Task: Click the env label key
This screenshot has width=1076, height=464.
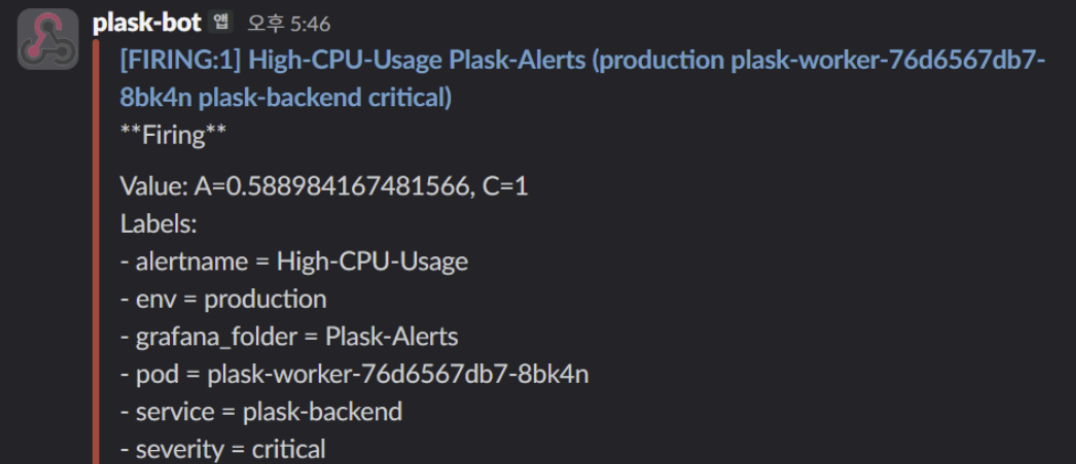Action: pos(151,299)
